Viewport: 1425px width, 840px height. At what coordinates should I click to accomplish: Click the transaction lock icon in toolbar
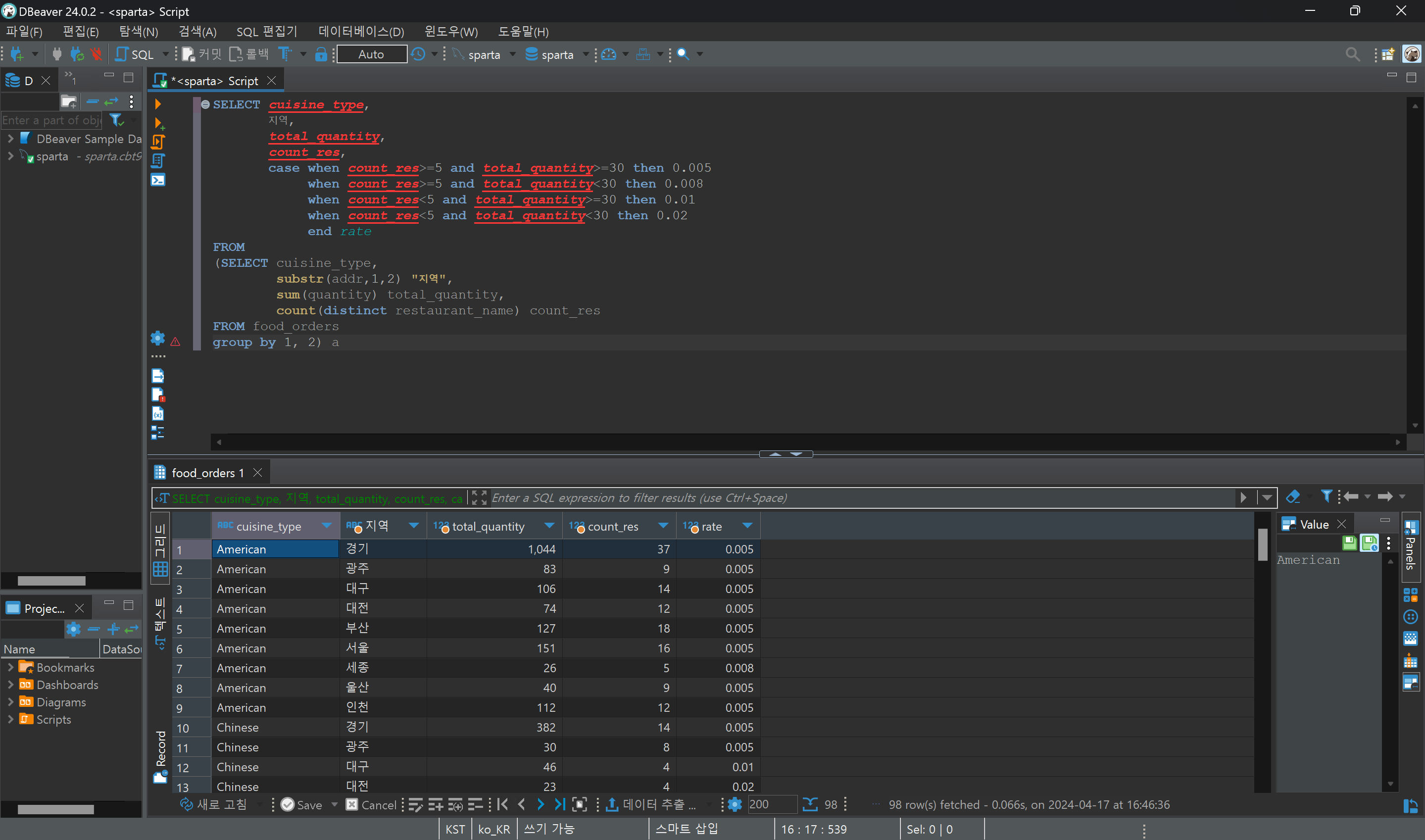tap(321, 54)
